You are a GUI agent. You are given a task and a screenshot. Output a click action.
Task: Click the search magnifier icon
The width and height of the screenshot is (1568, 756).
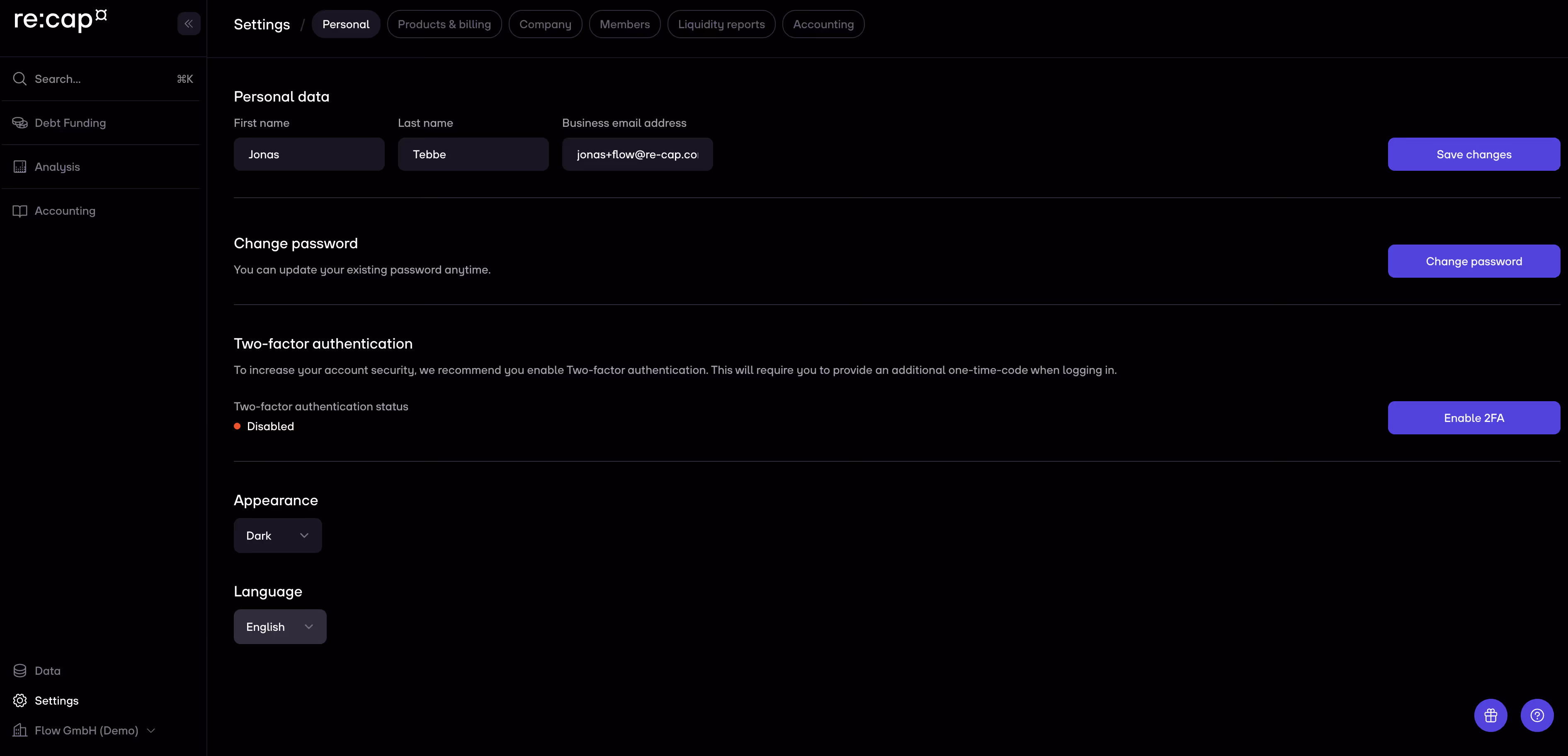19,79
